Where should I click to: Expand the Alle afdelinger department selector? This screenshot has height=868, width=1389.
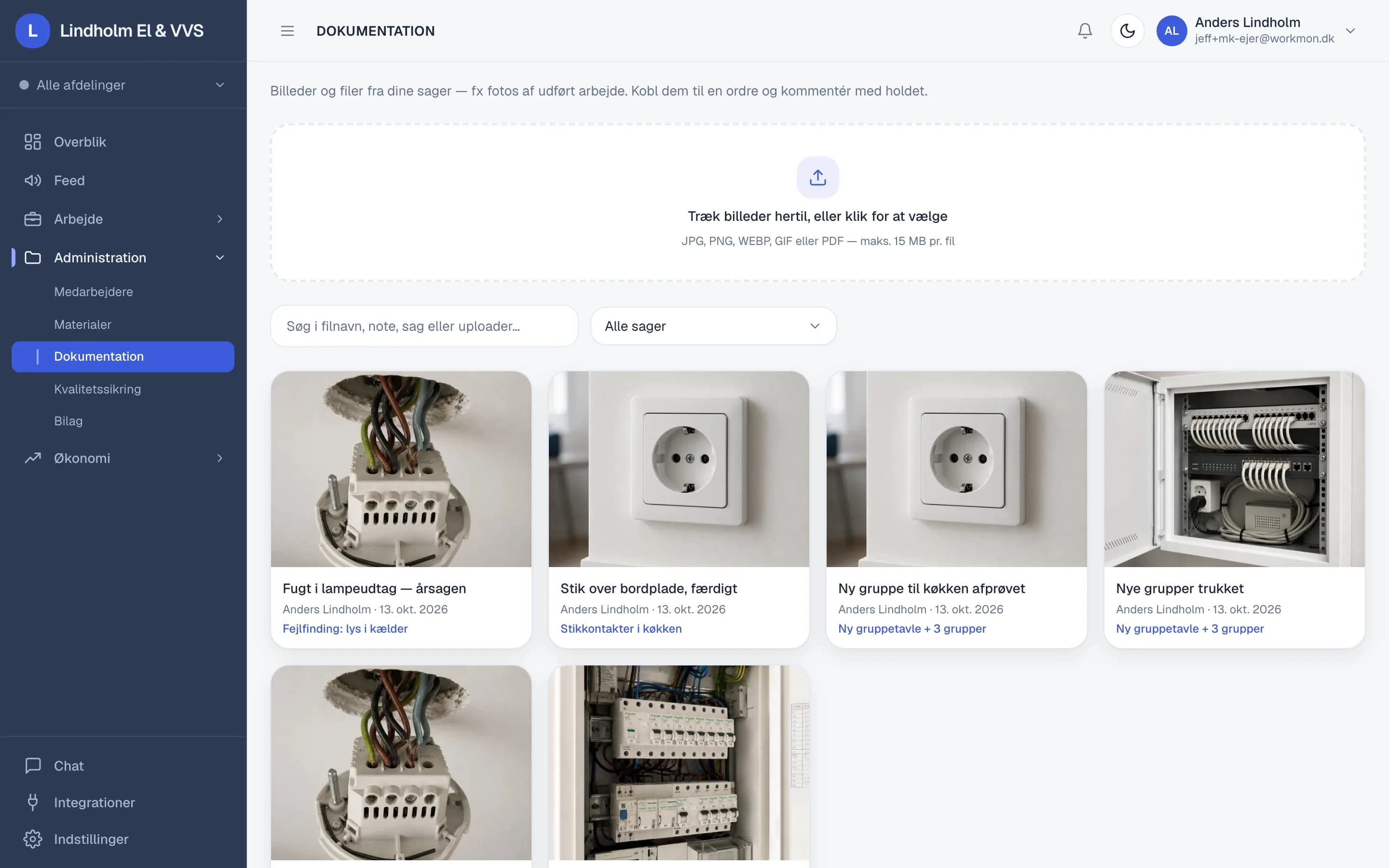coord(123,85)
